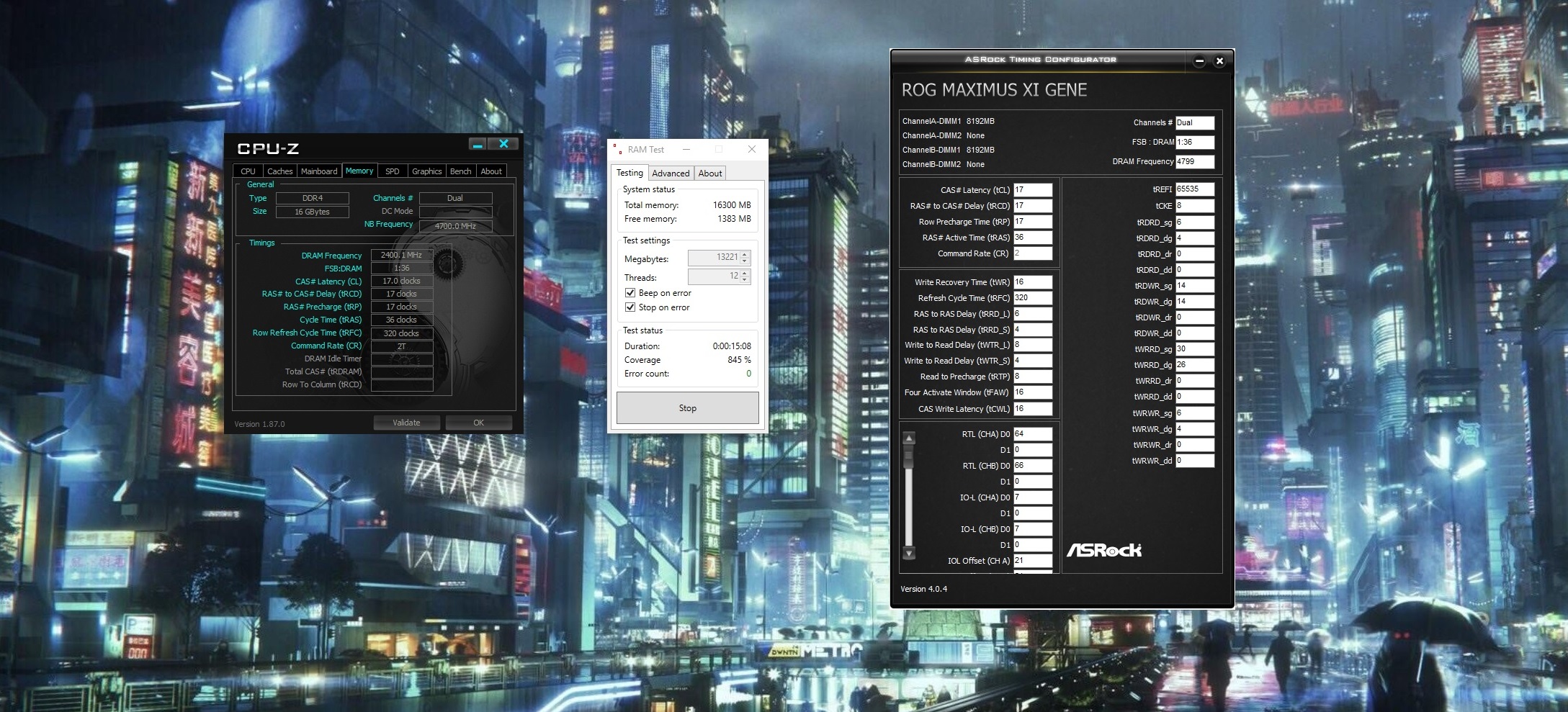1568x712 pixels.
Task: Select the CAS Write Latency (tCWL) field
Action: coord(1033,409)
